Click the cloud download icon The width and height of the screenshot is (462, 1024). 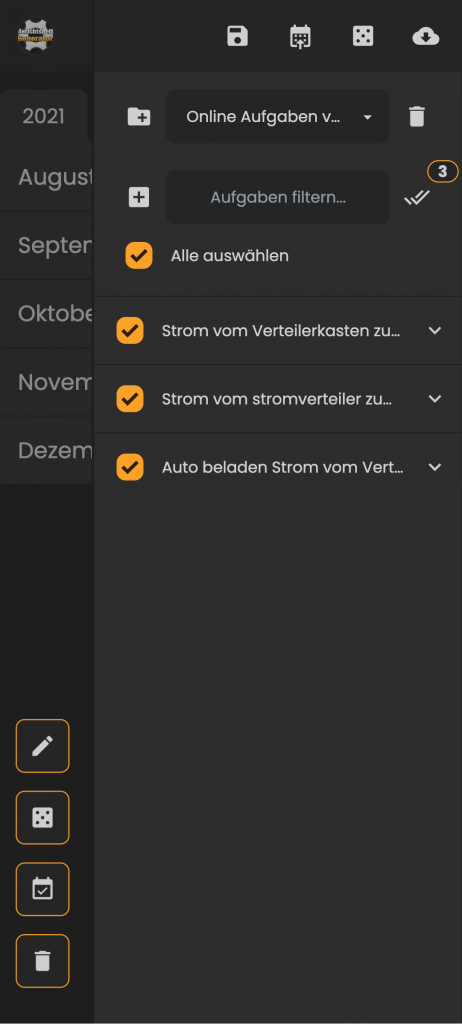point(425,37)
